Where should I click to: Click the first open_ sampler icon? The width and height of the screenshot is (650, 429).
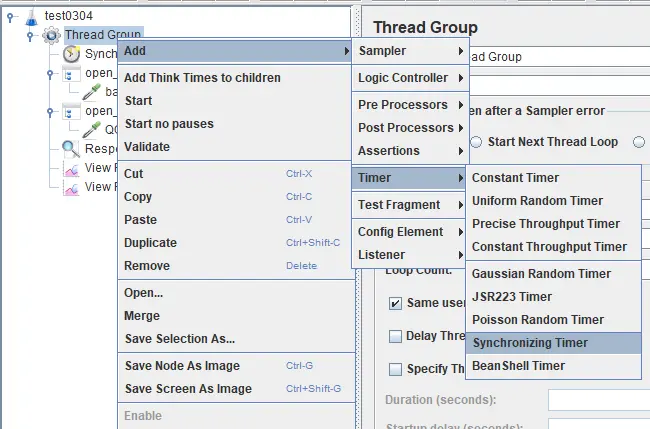(x=69, y=74)
